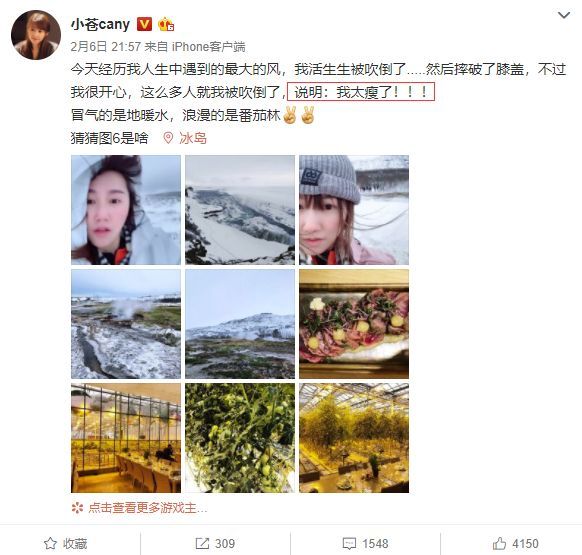582x555 pixels.
Task: Click the user's profile avatar
Action: [36, 35]
